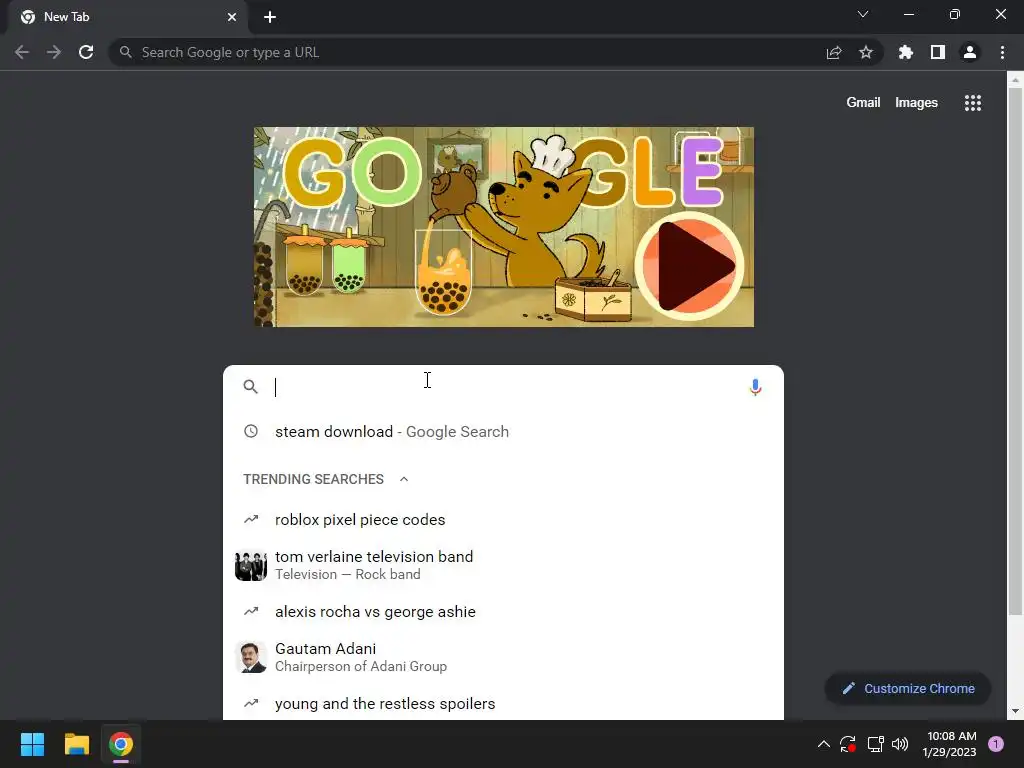Click the Gautam Adani portrait thumbnail
This screenshot has width=1024, height=768.
click(x=251, y=657)
